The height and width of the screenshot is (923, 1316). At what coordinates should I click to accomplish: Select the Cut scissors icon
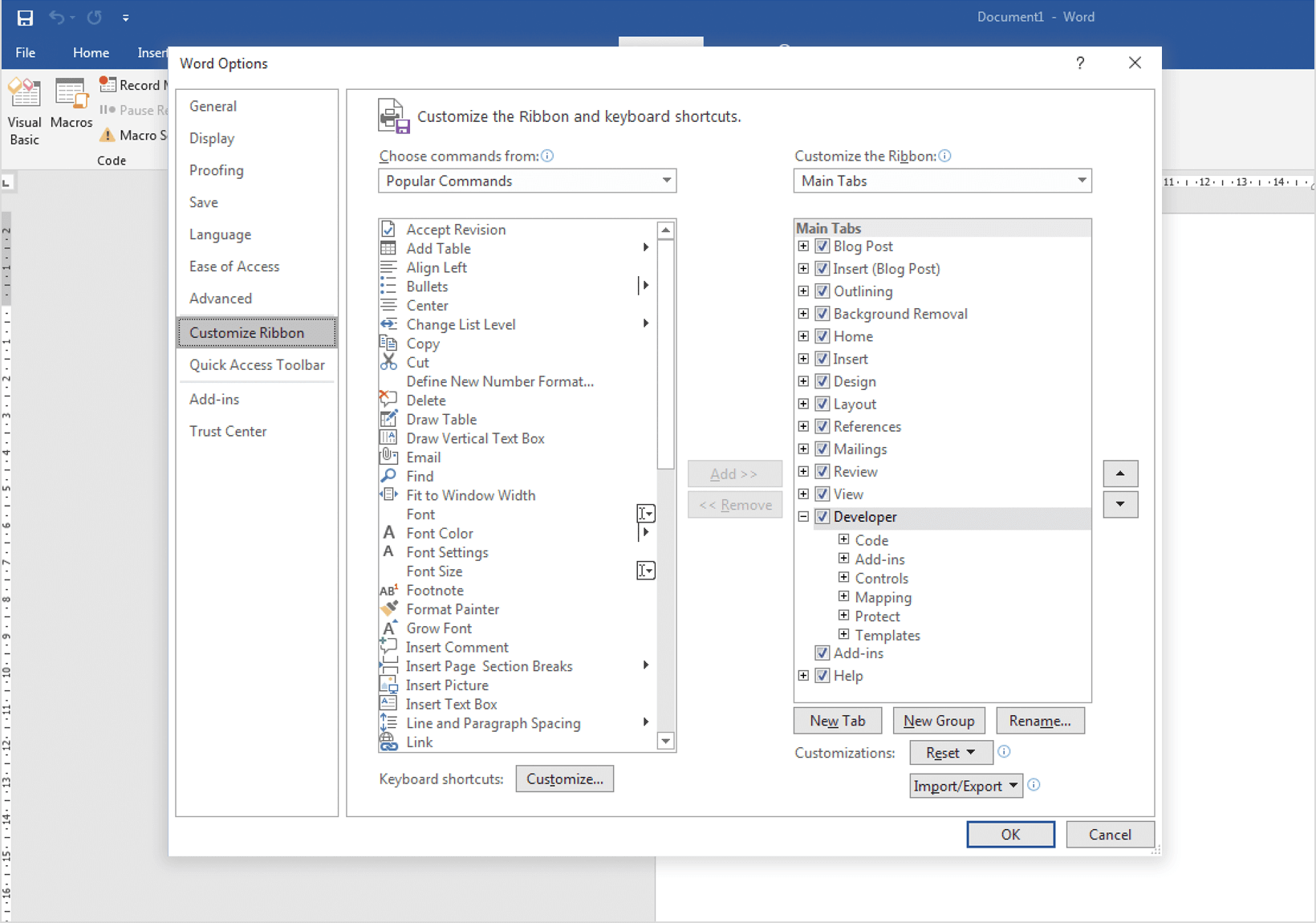pyautogui.click(x=388, y=362)
